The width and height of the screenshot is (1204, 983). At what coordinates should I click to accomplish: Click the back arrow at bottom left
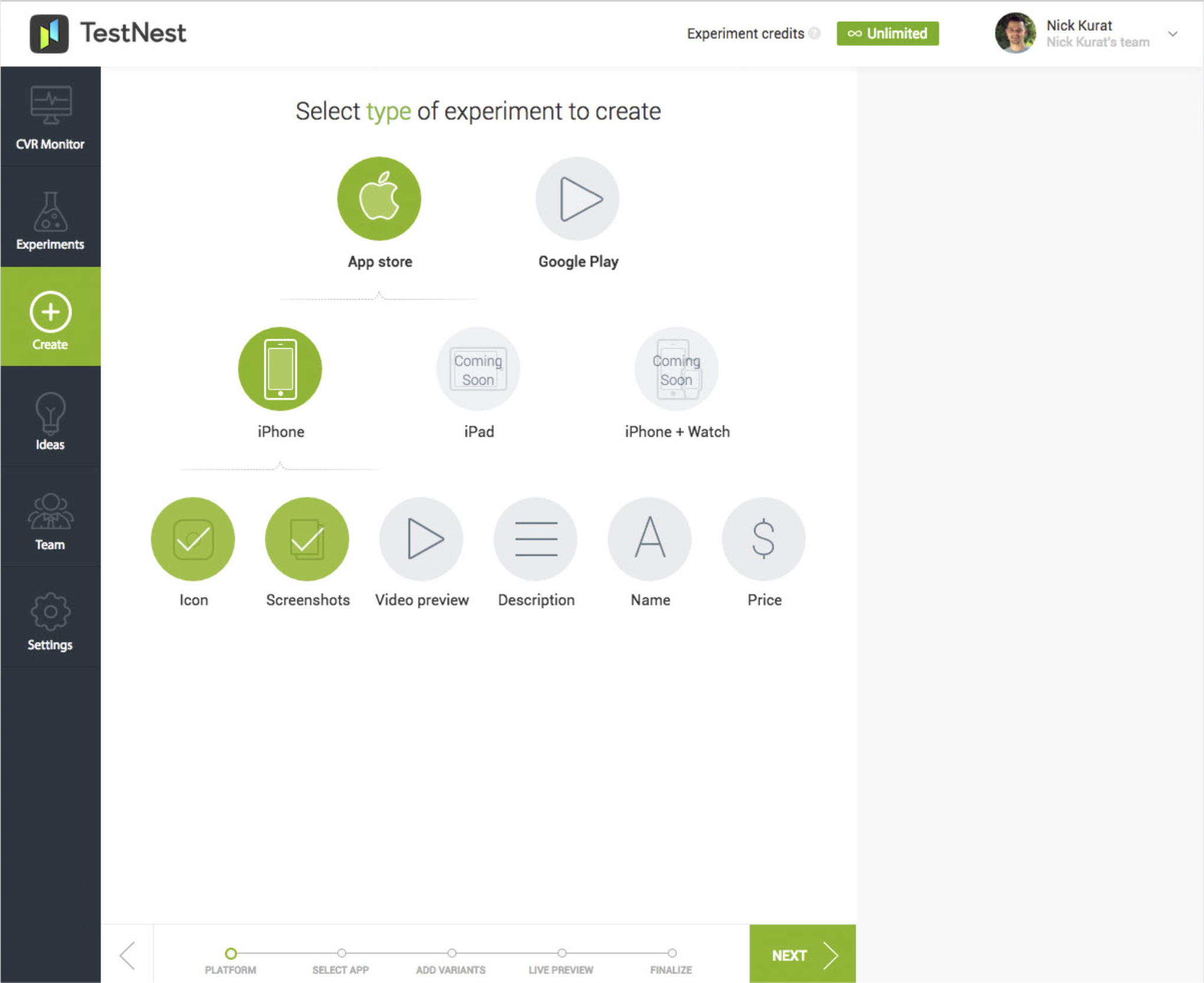click(127, 956)
